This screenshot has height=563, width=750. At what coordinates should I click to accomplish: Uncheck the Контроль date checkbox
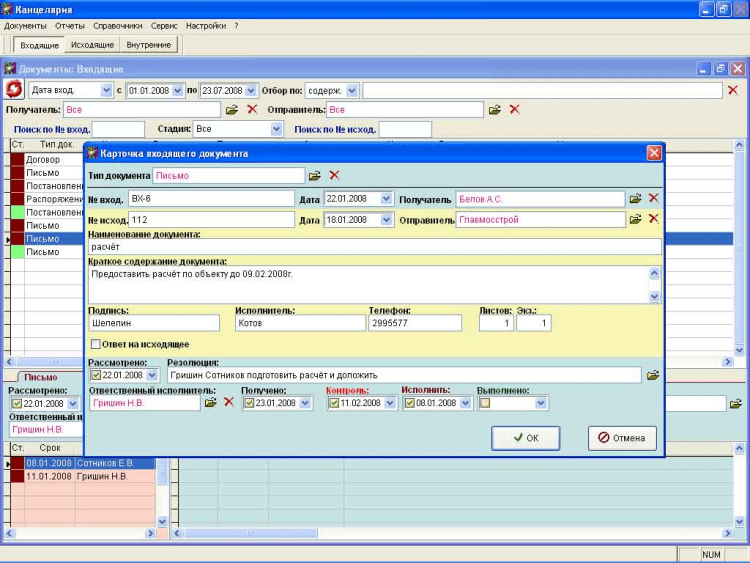(334, 403)
